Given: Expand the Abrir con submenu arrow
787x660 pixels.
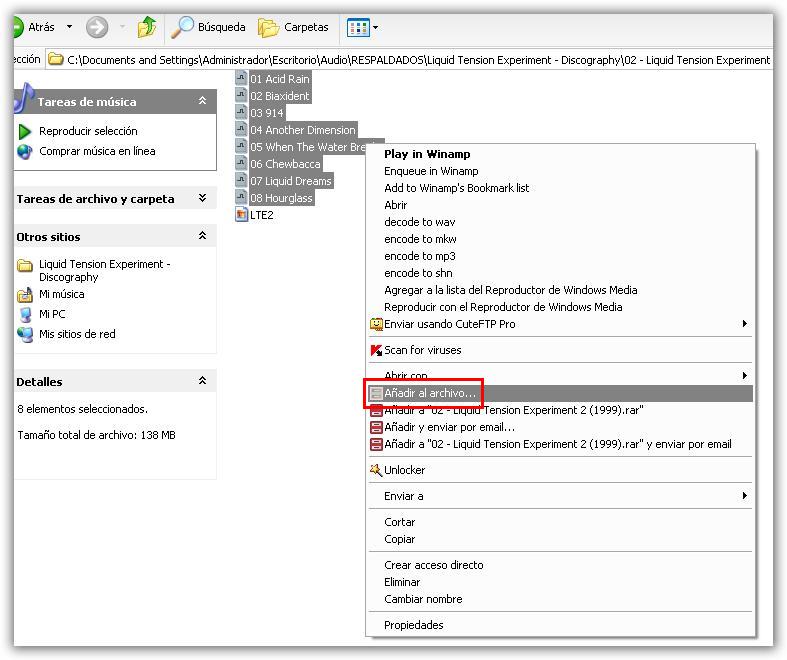Looking at the screenshot, I should (x=745, y=375).
